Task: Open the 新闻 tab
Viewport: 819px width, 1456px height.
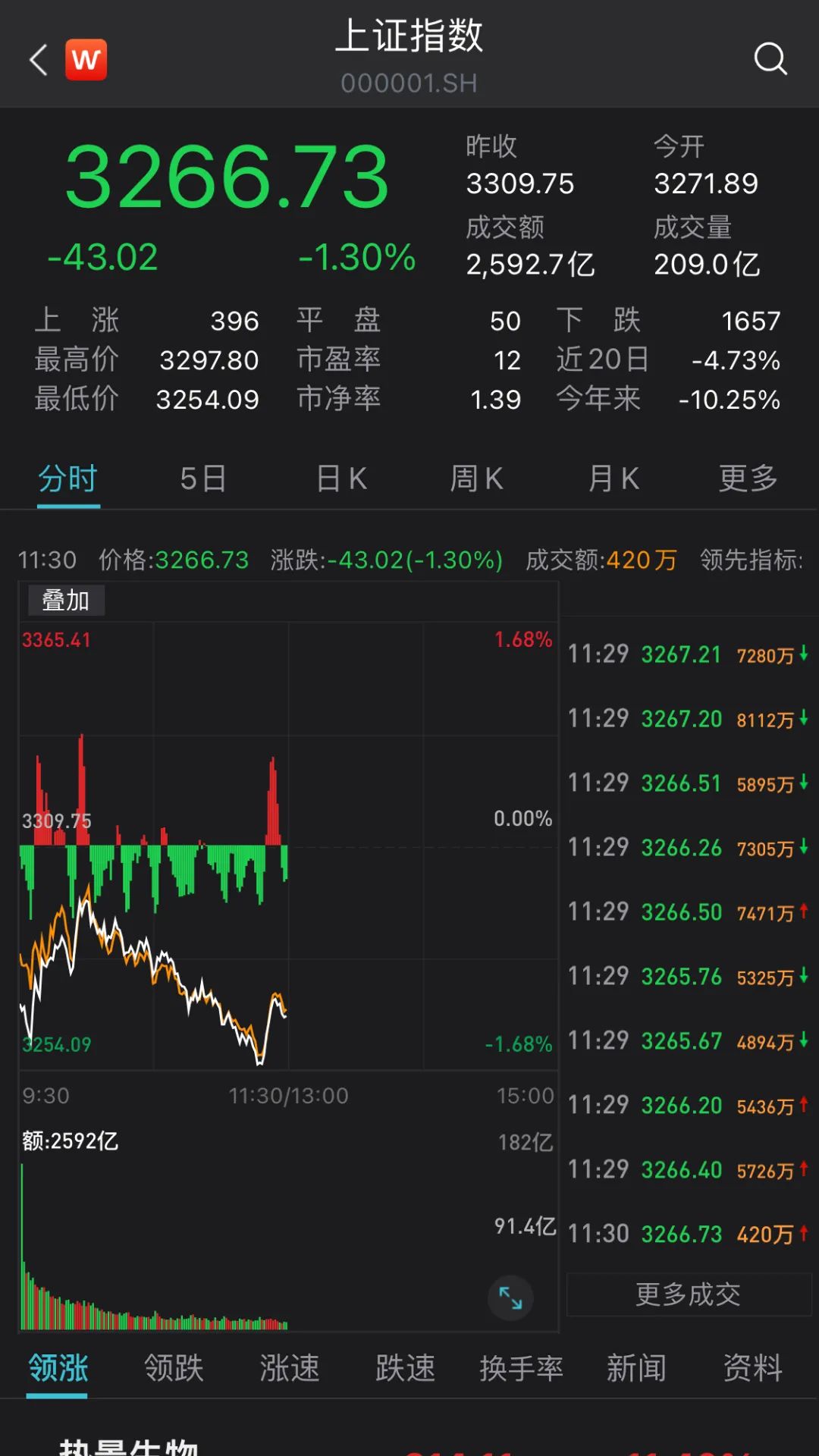Action: tap(636, 1368)
